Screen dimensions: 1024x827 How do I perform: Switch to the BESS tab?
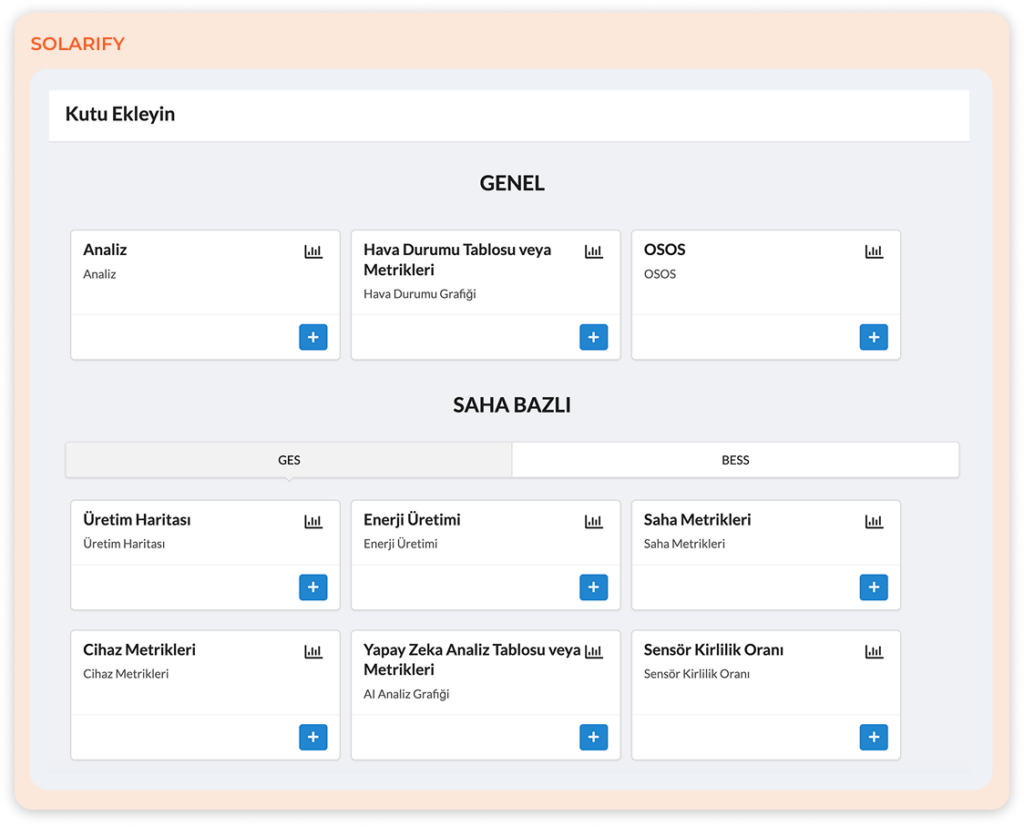click(x=735, y=459)
